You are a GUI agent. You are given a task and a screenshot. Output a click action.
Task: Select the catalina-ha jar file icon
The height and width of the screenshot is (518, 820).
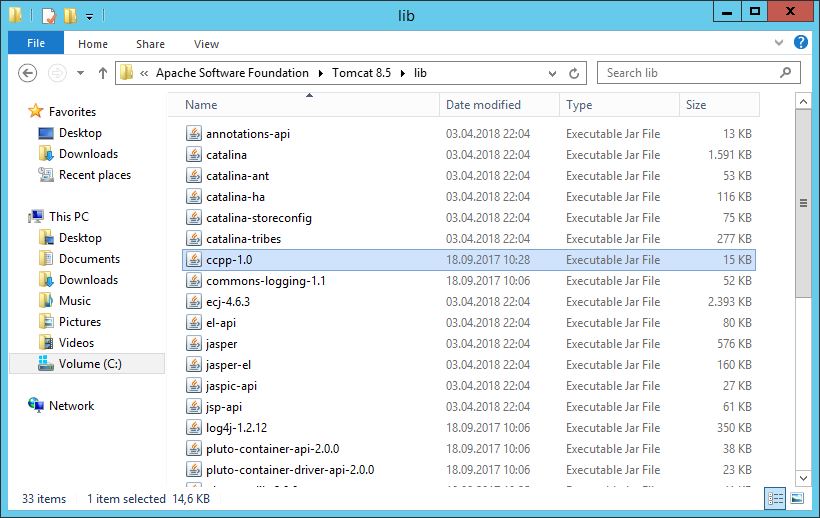(x=193, y=197)
